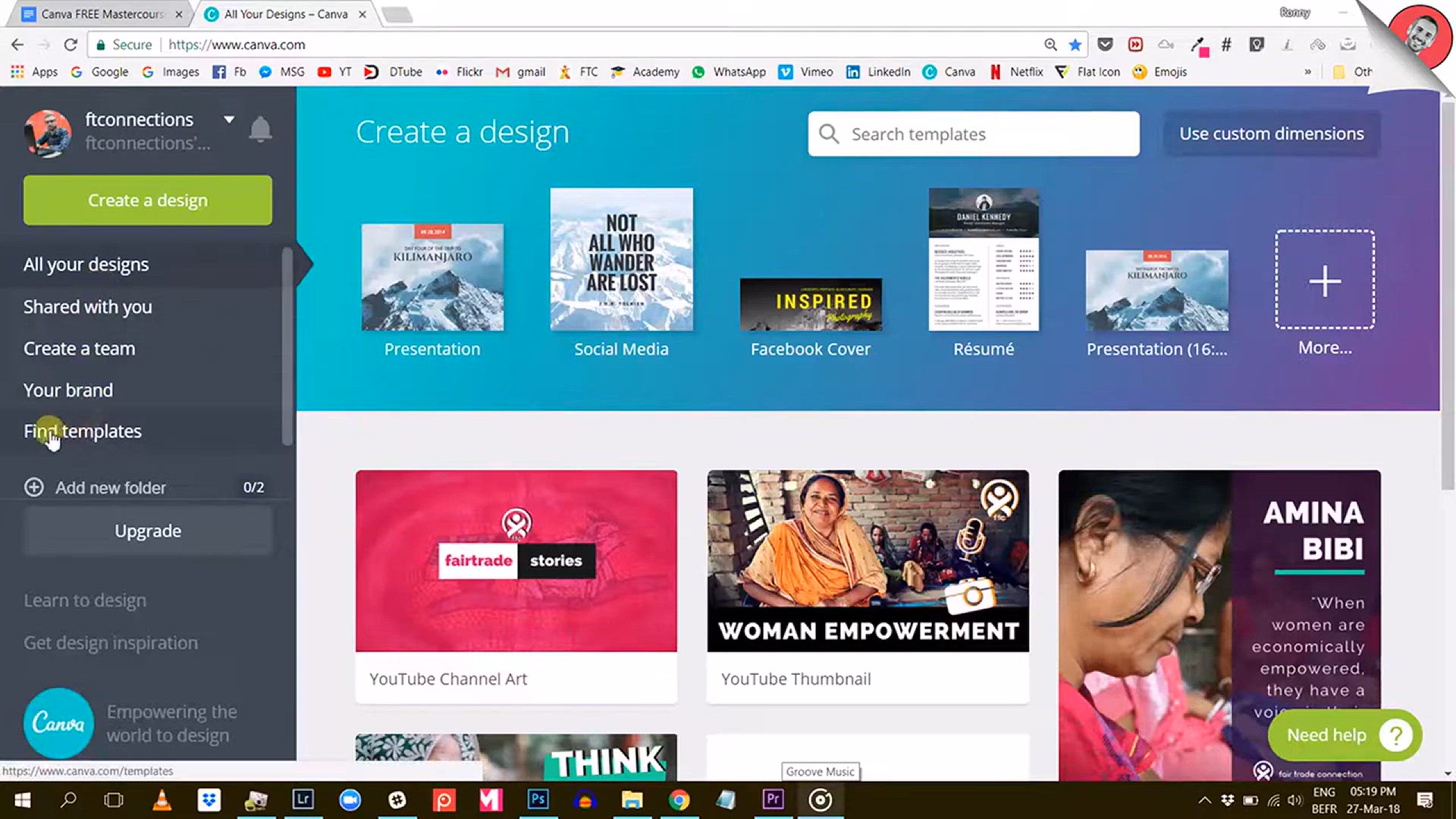This screenshot has width=1456, height=819.
Task: Open the Flat Icon bookmark
Action: 1087,72
